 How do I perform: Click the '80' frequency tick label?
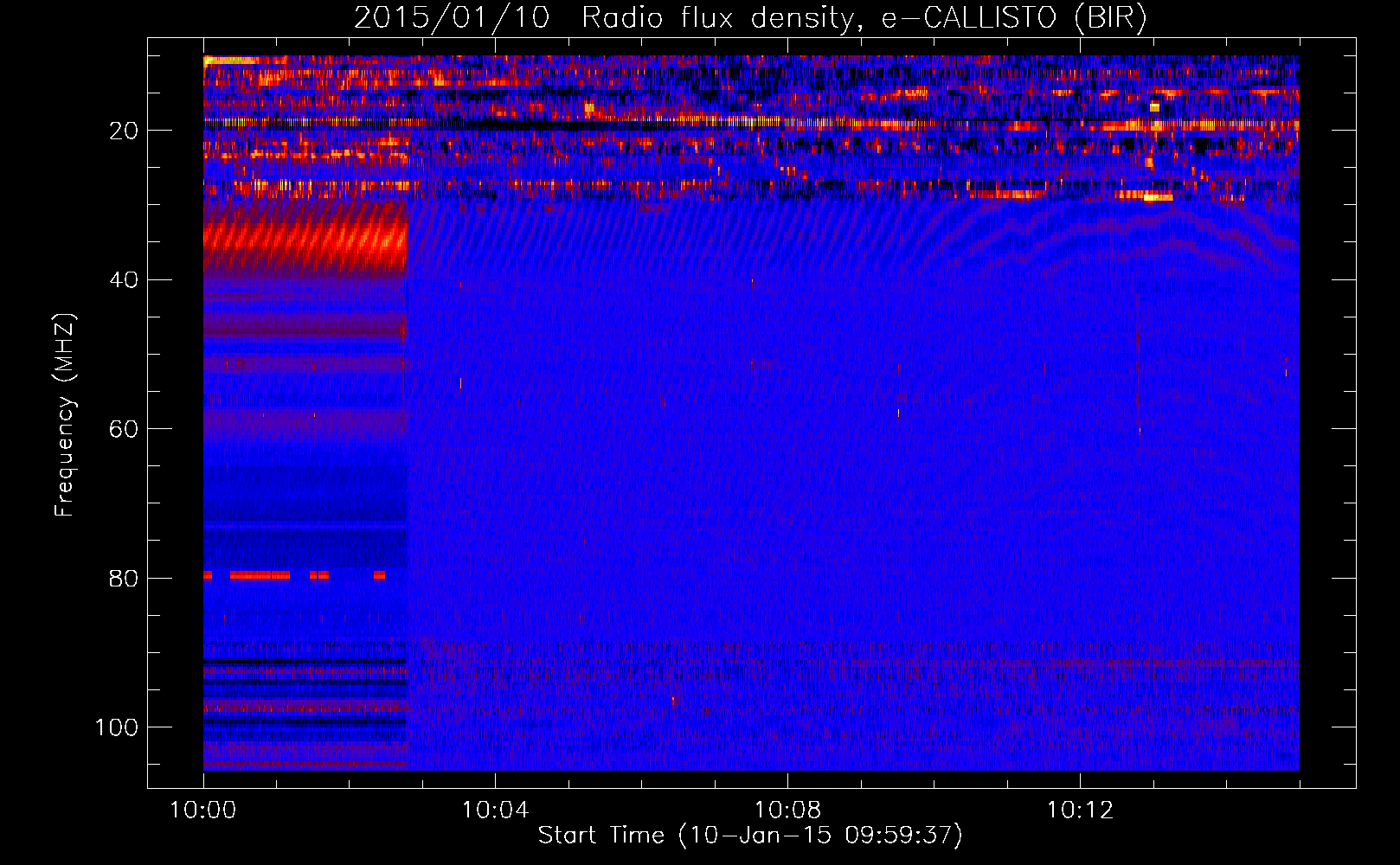tap(124, 579)
